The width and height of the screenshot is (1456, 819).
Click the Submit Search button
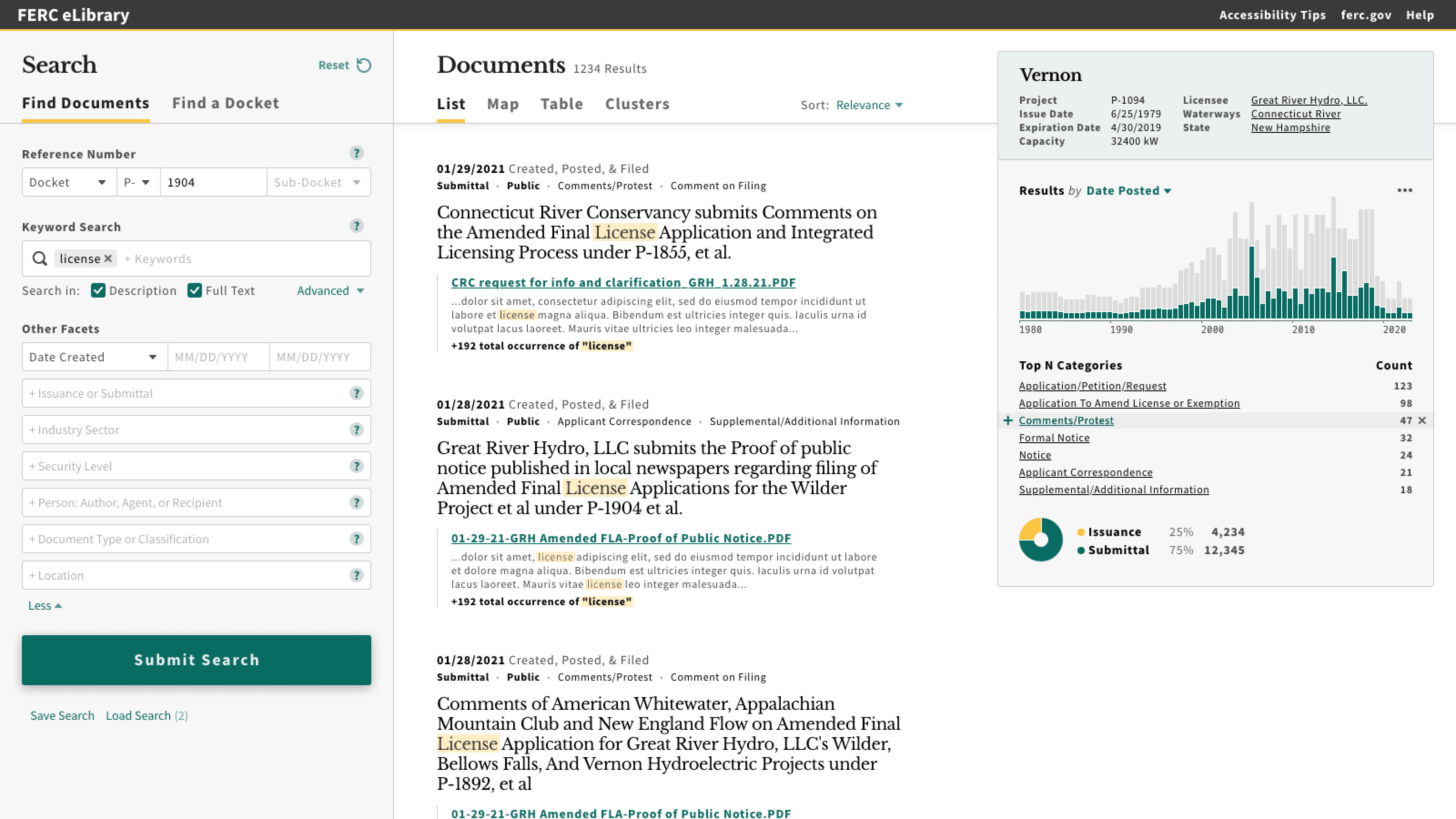click(x=197, y=660)
